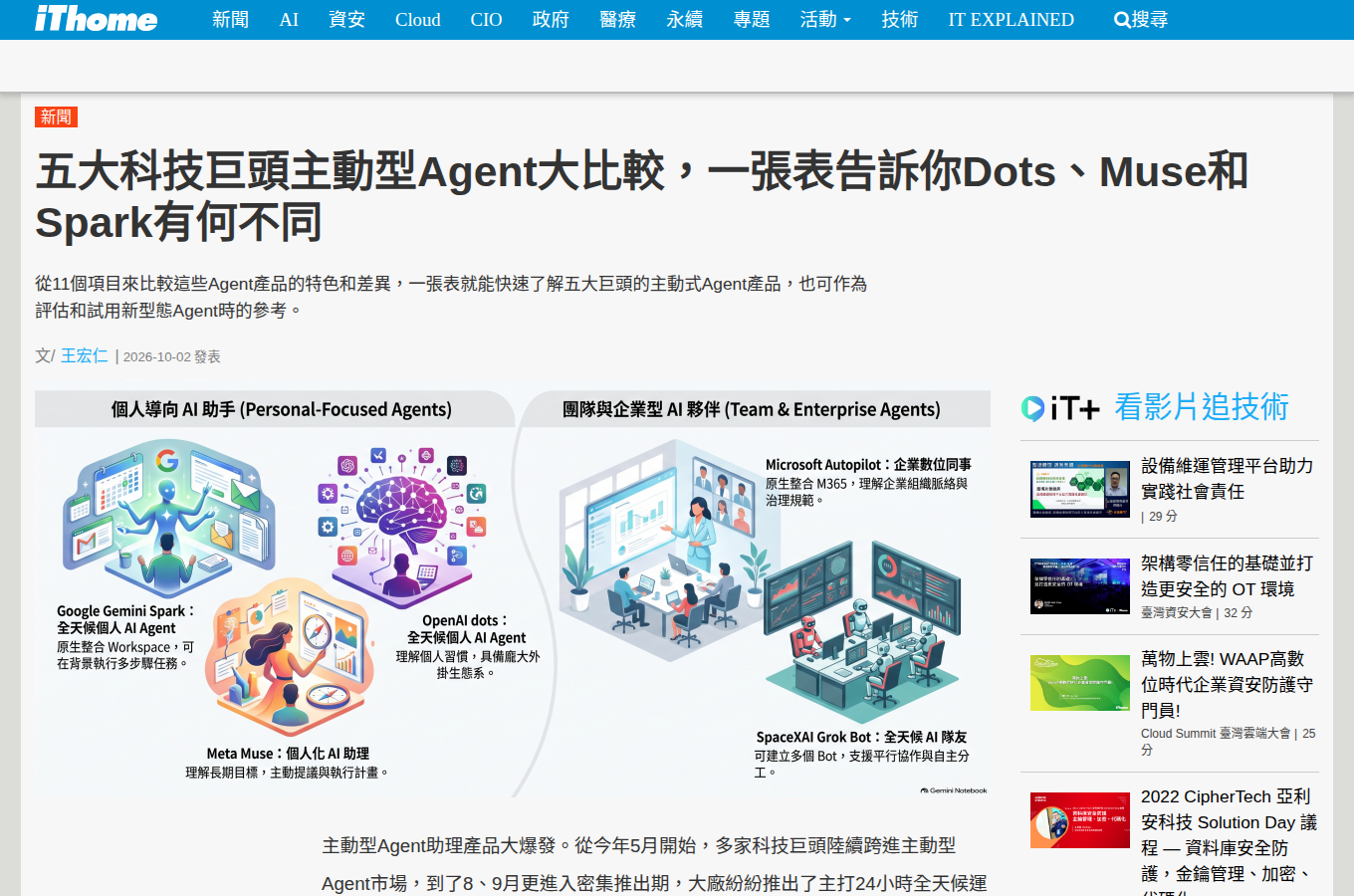Screen dimensions: 1354x896
Task: Open red CipherTech video thumbnail
Action: pyautogui.click(x=1080, y=820)
